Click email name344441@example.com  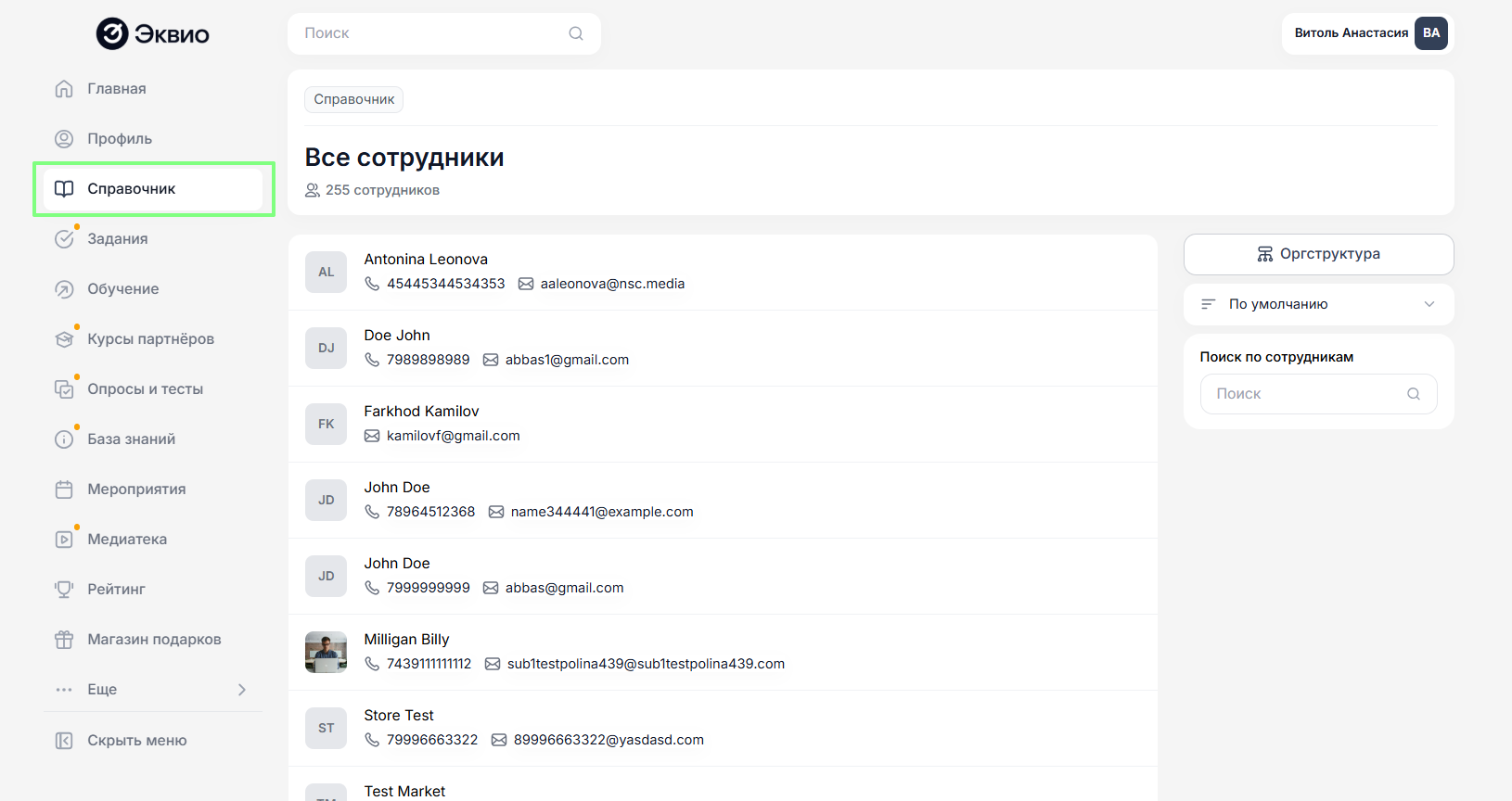(x=602, y=512)
